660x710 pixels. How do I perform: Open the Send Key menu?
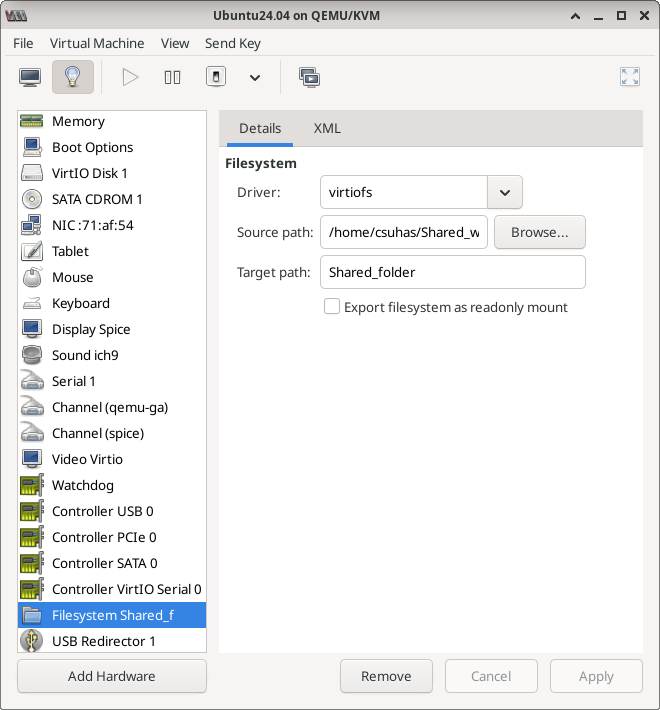pyautogui.click(x=232, y=43)
